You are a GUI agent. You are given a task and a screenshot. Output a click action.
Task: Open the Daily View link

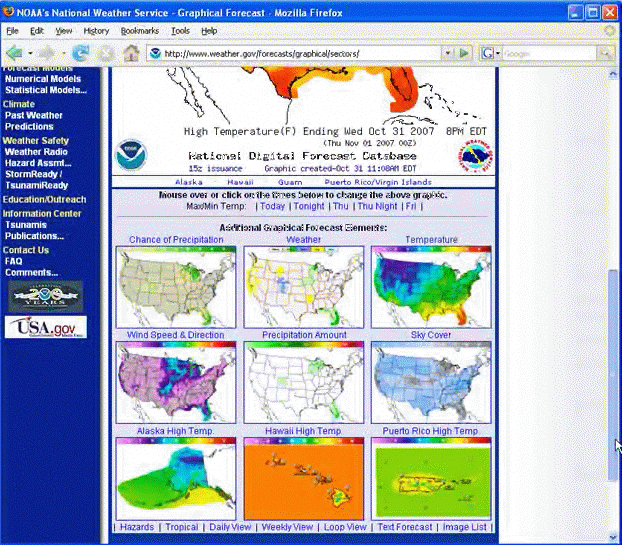(230, 527)
